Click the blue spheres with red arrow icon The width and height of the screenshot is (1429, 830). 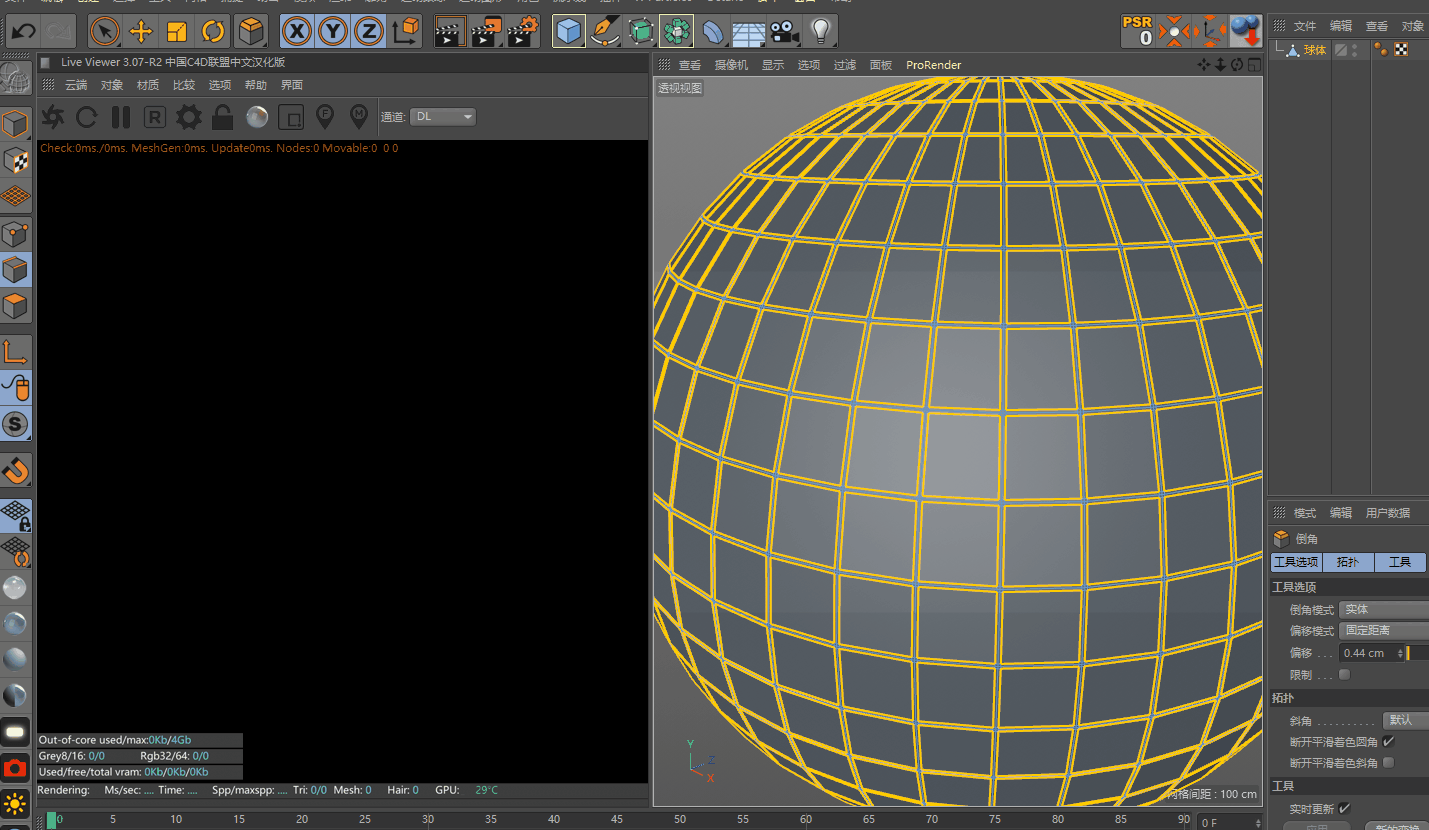pyautogui.click(x=1246, y=31)
